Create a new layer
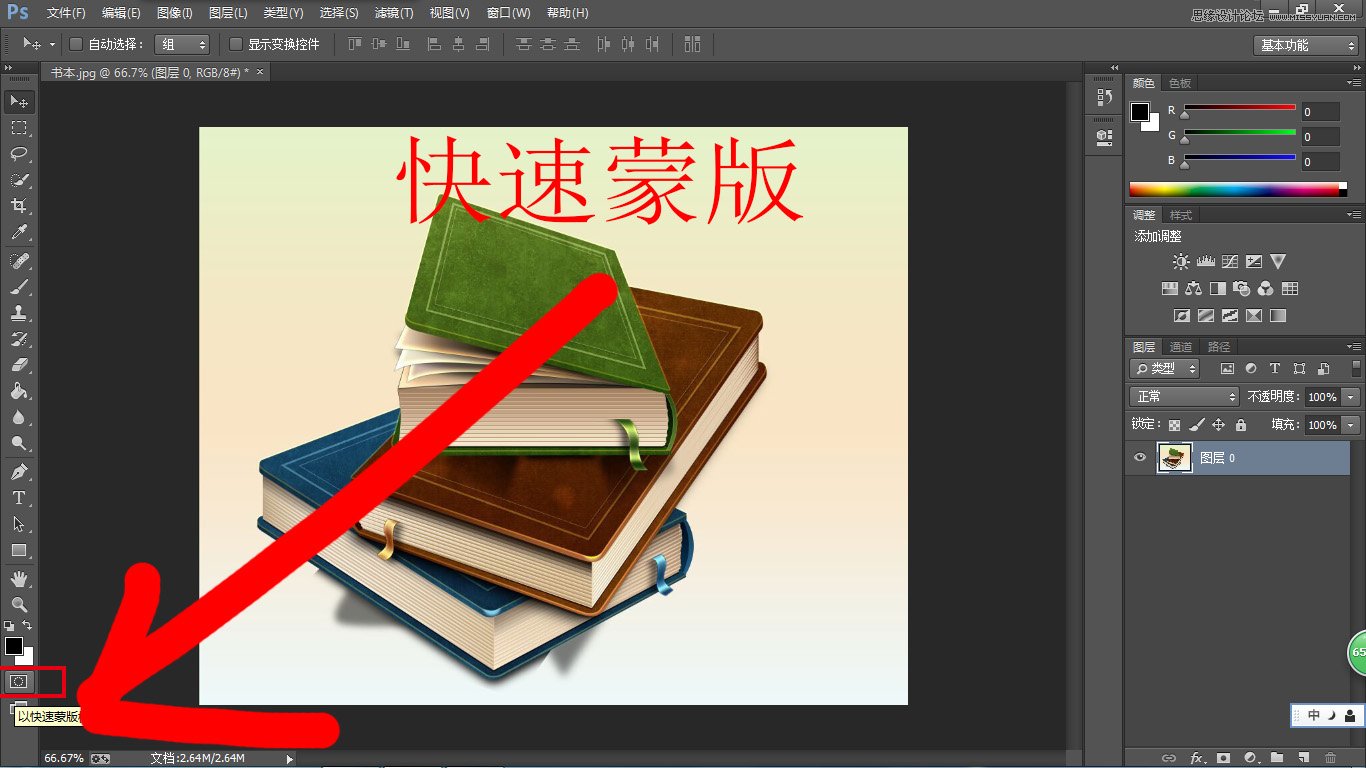1366x768 pixels. (1303, 758)
